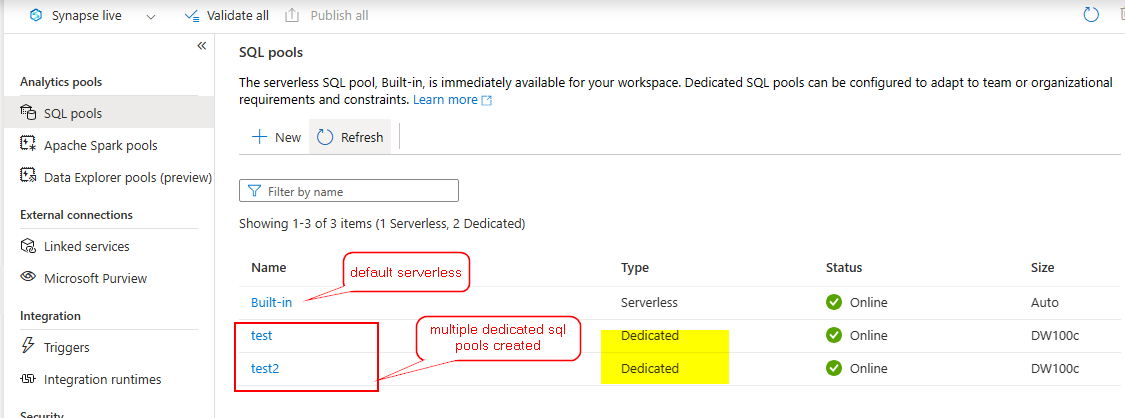Click the Apache Spark pools sidebar icon

[x=28, y=144]
